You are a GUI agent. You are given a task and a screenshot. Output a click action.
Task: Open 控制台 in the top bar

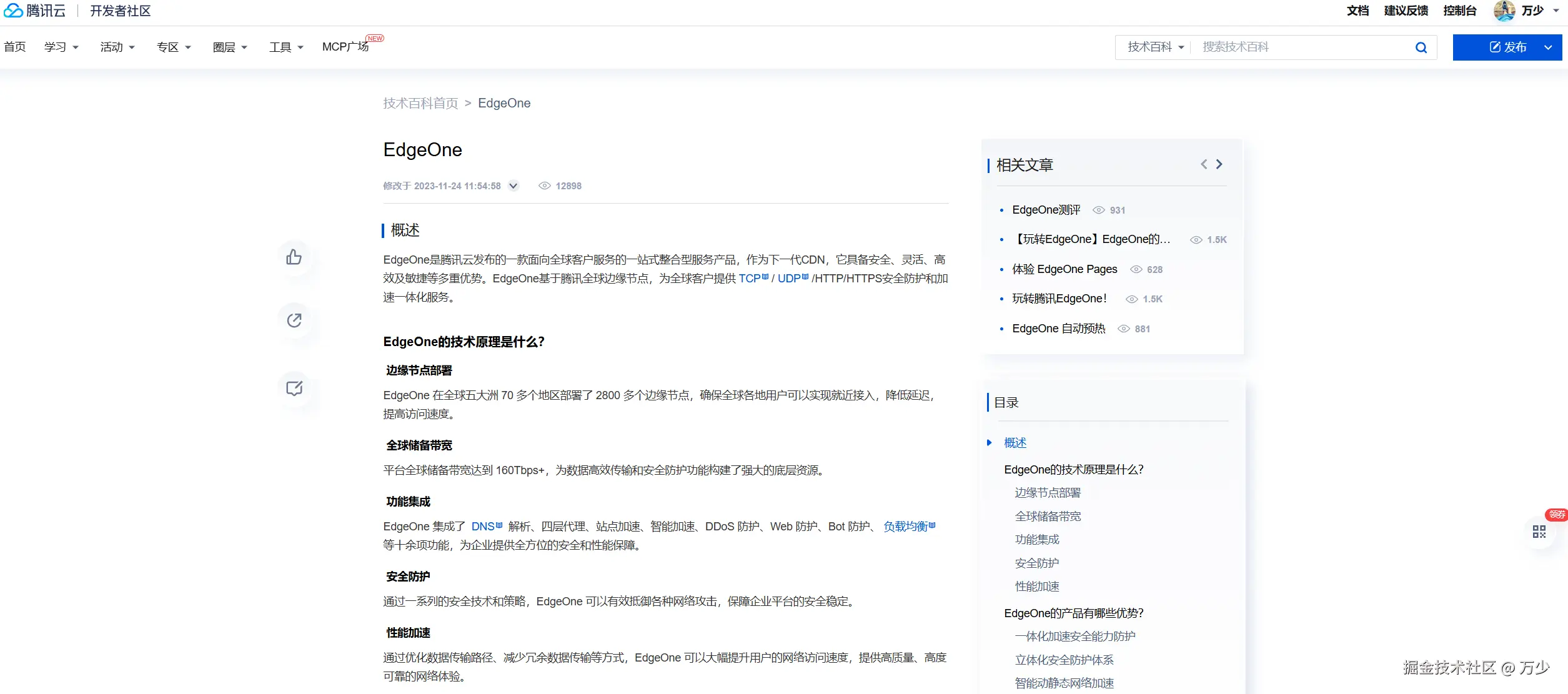(1460, 11)
